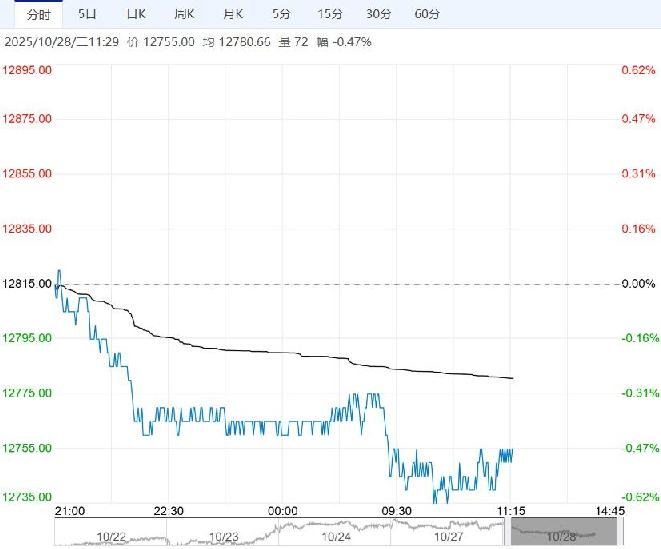This screenshot has width=661, height=549.
Task: Click the 12895.00 top price axis label
Action: (30, 71)
